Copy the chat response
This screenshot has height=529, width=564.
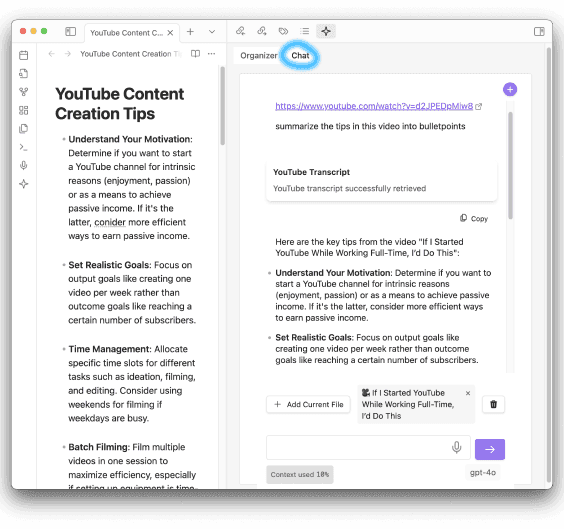tap(474, 219)
